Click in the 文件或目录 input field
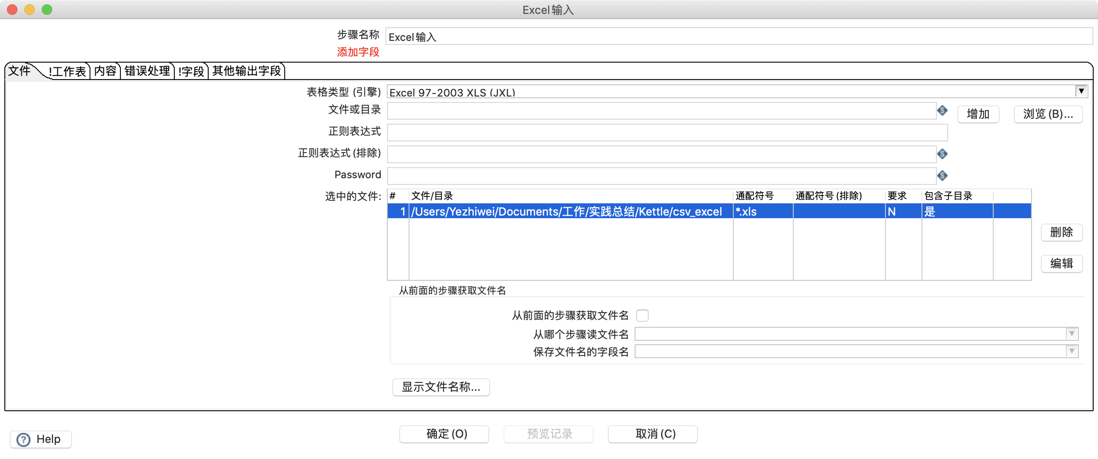This screenshot has height=459, width=1098. coord(661,111)
